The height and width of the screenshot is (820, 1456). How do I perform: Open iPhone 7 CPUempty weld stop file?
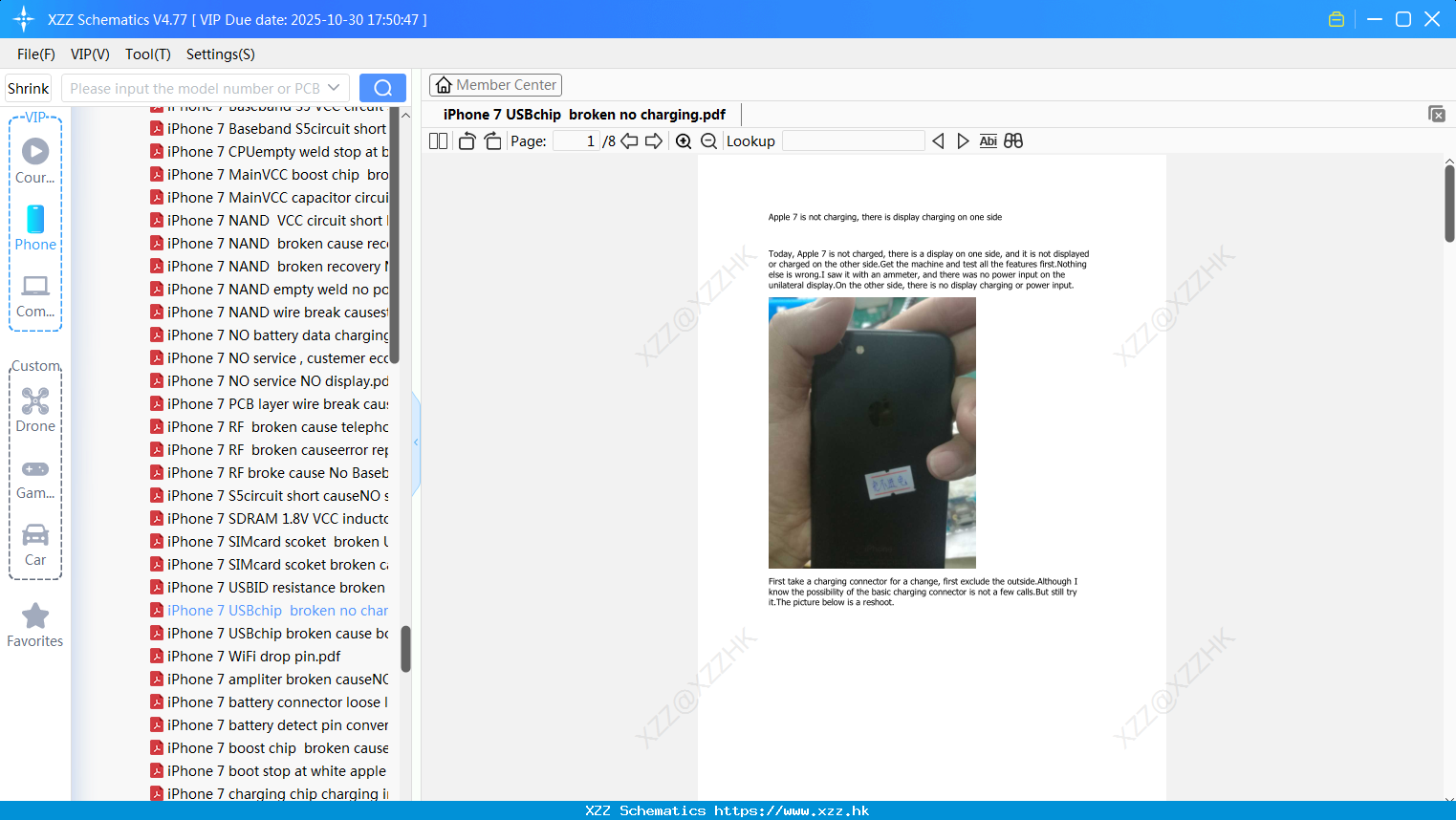[270, 152]
